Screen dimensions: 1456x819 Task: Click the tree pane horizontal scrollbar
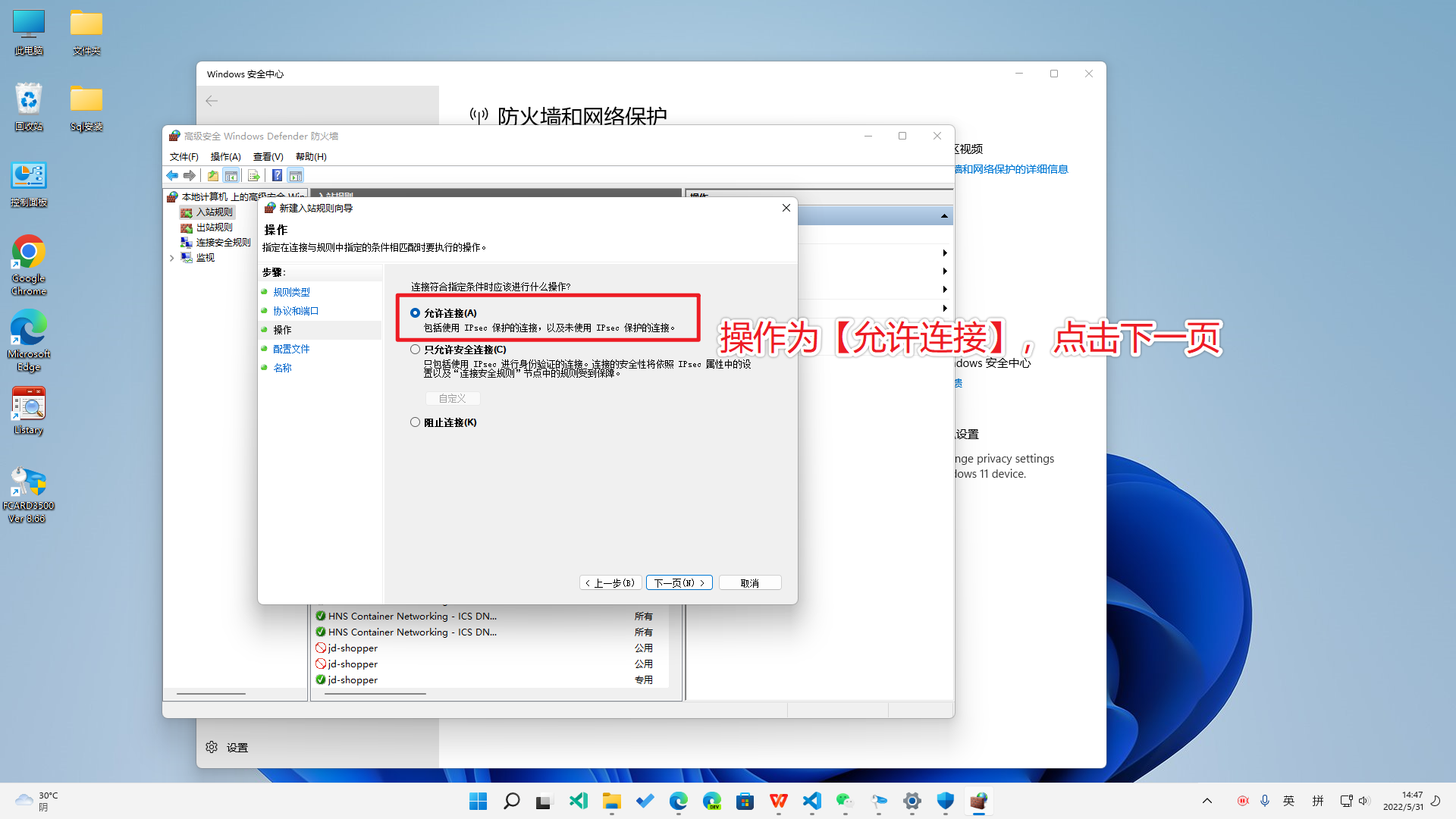211,694
